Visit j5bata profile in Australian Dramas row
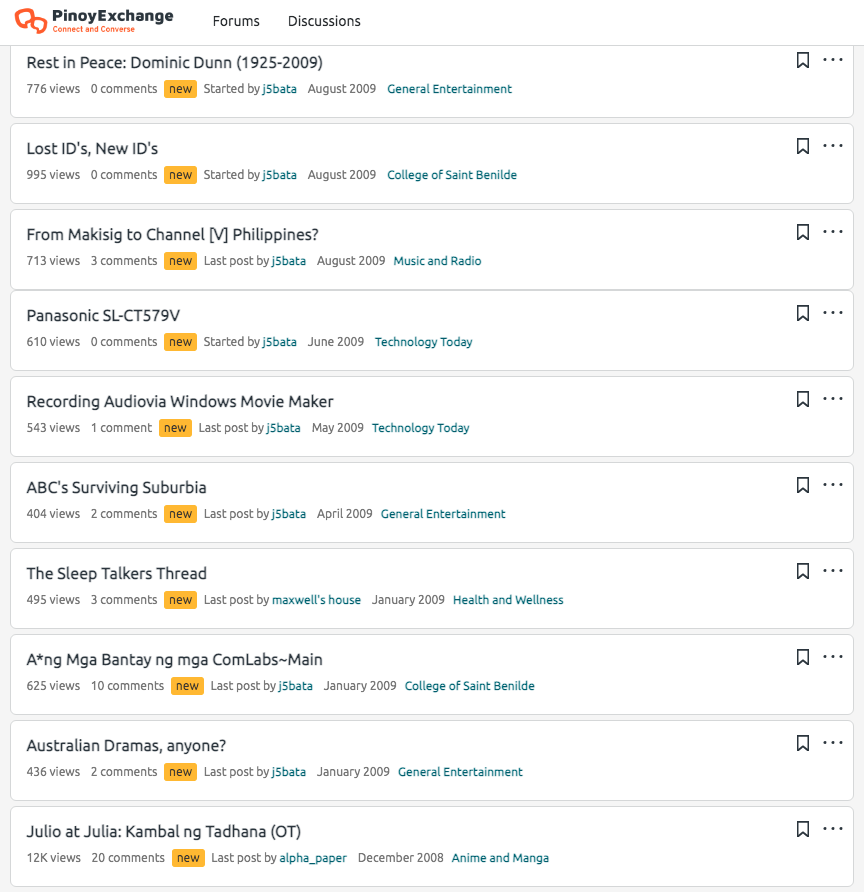 [x=288, y=772]
